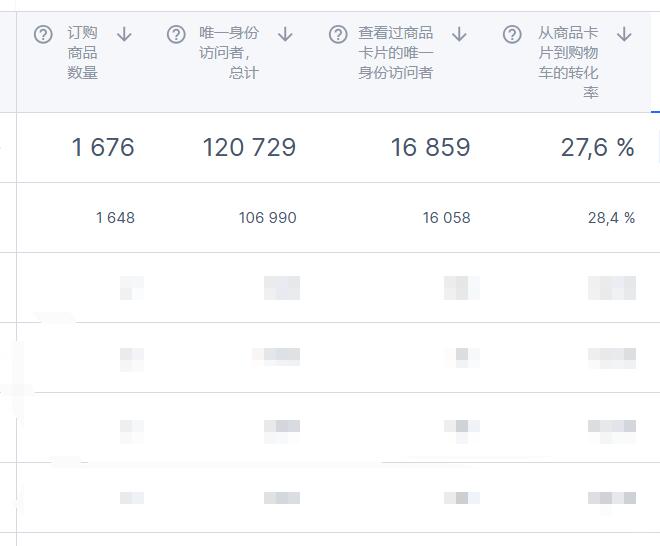Select the total value 1 676
Image resolution: width=660 pixels, height=546 pixels.
tap(103, 147)
